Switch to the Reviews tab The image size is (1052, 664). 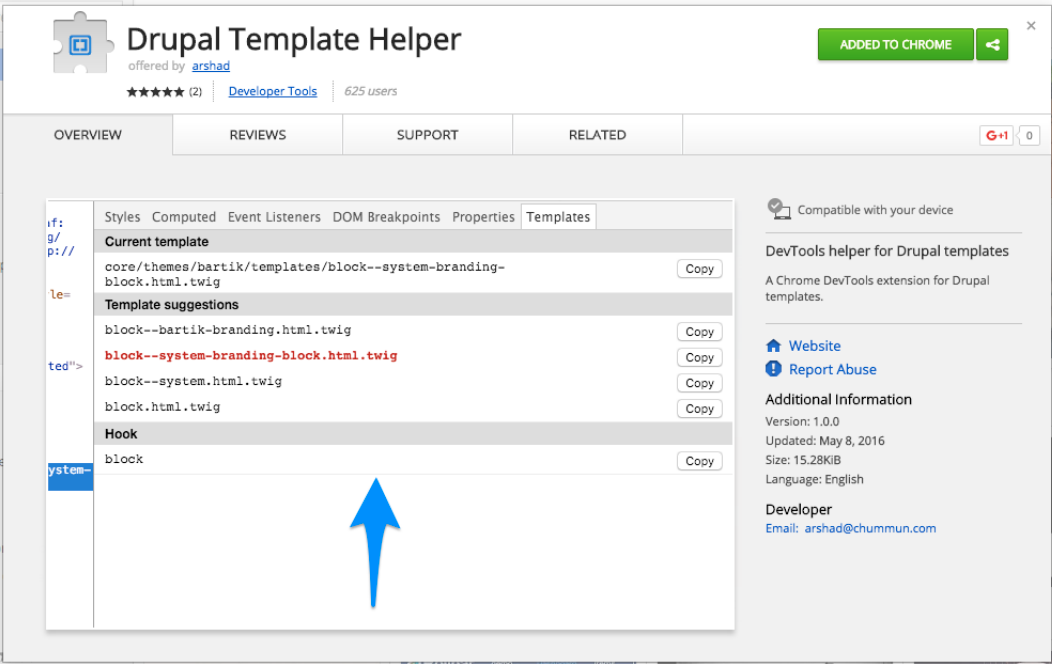coord(258,135)
